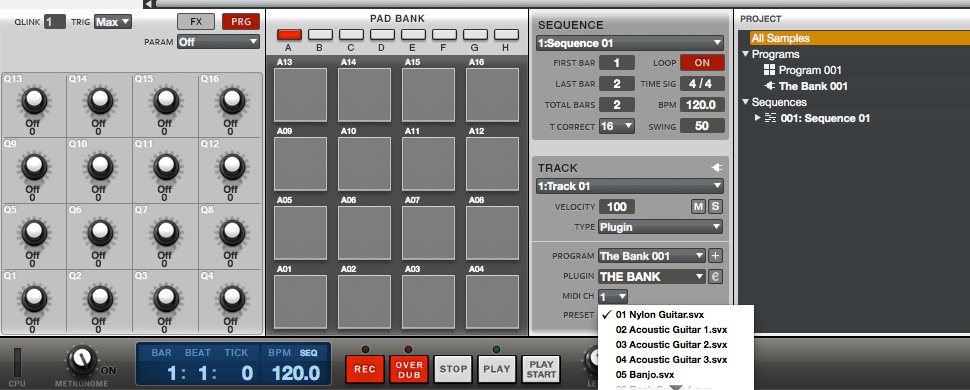The image size is (970, 390).
Task: Open the plugin editor 'e' icon
Action: [715, 276]
